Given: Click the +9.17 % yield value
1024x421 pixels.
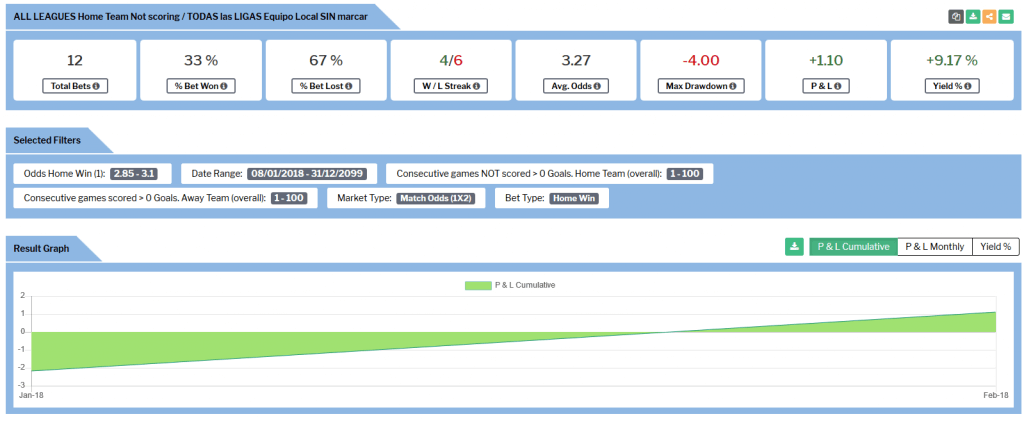Looking at the screenshot, I should point(952,60).
